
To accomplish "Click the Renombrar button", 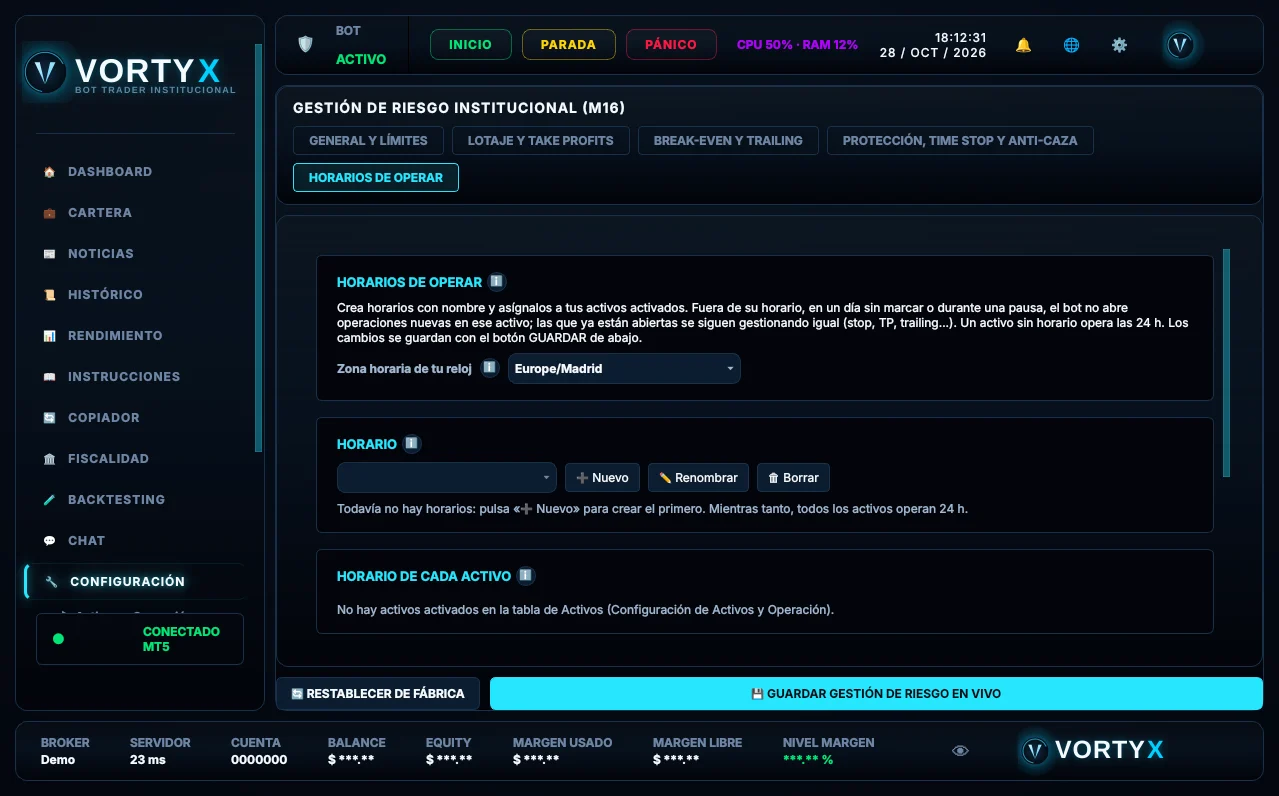I will 698,478.
